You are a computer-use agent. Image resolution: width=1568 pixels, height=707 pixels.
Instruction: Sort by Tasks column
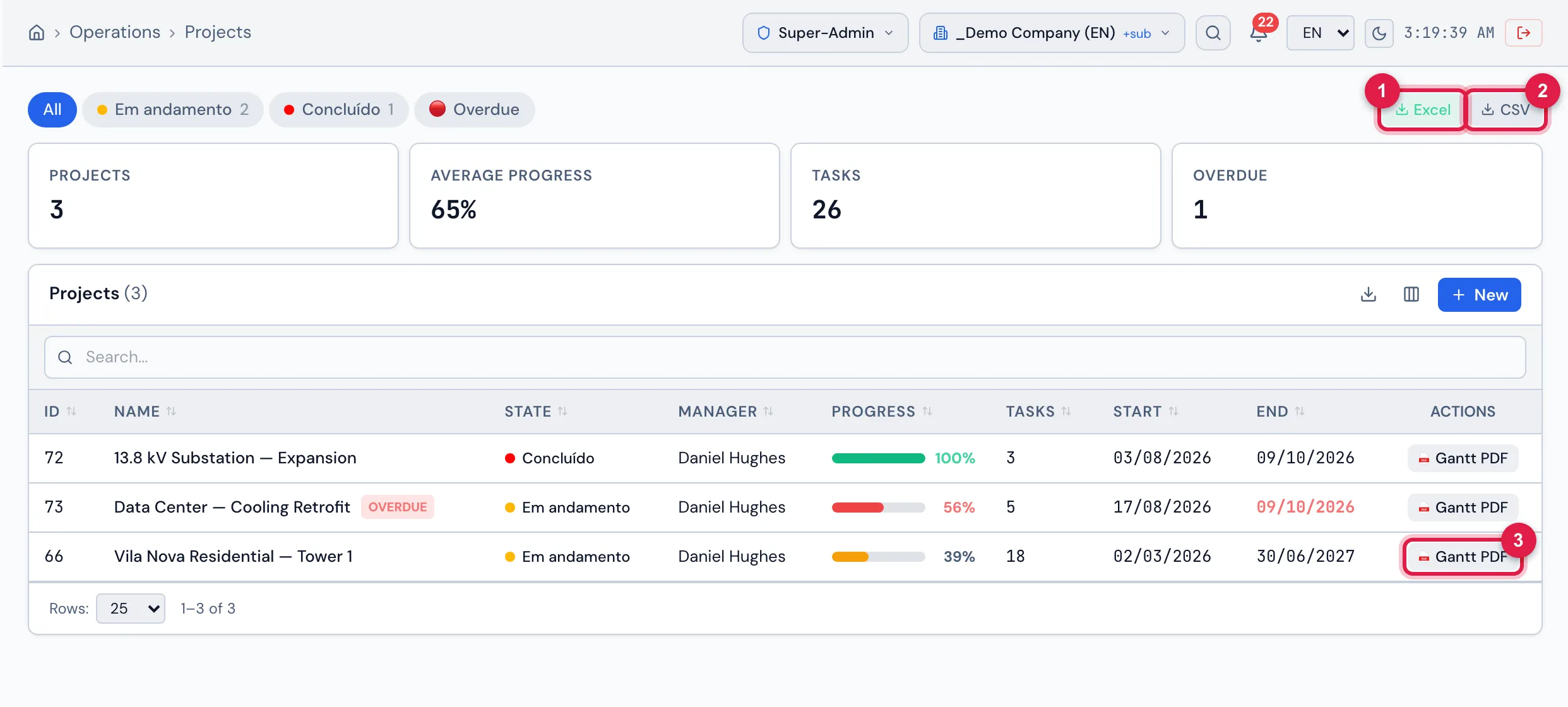(1038, 412)
